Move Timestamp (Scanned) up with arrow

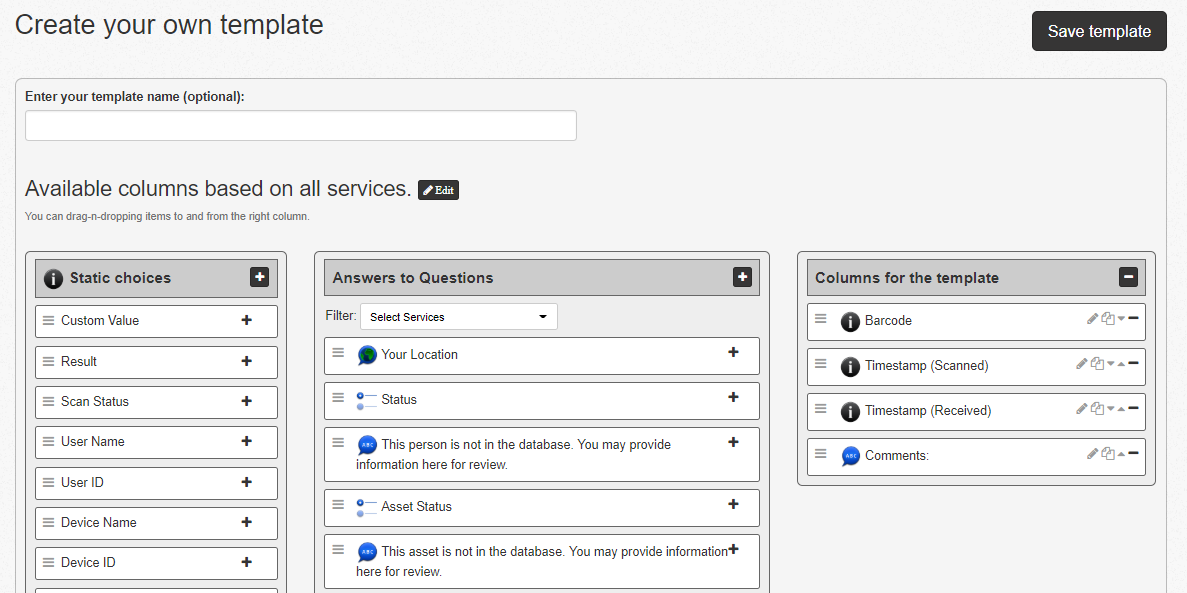pos(1121,364)
